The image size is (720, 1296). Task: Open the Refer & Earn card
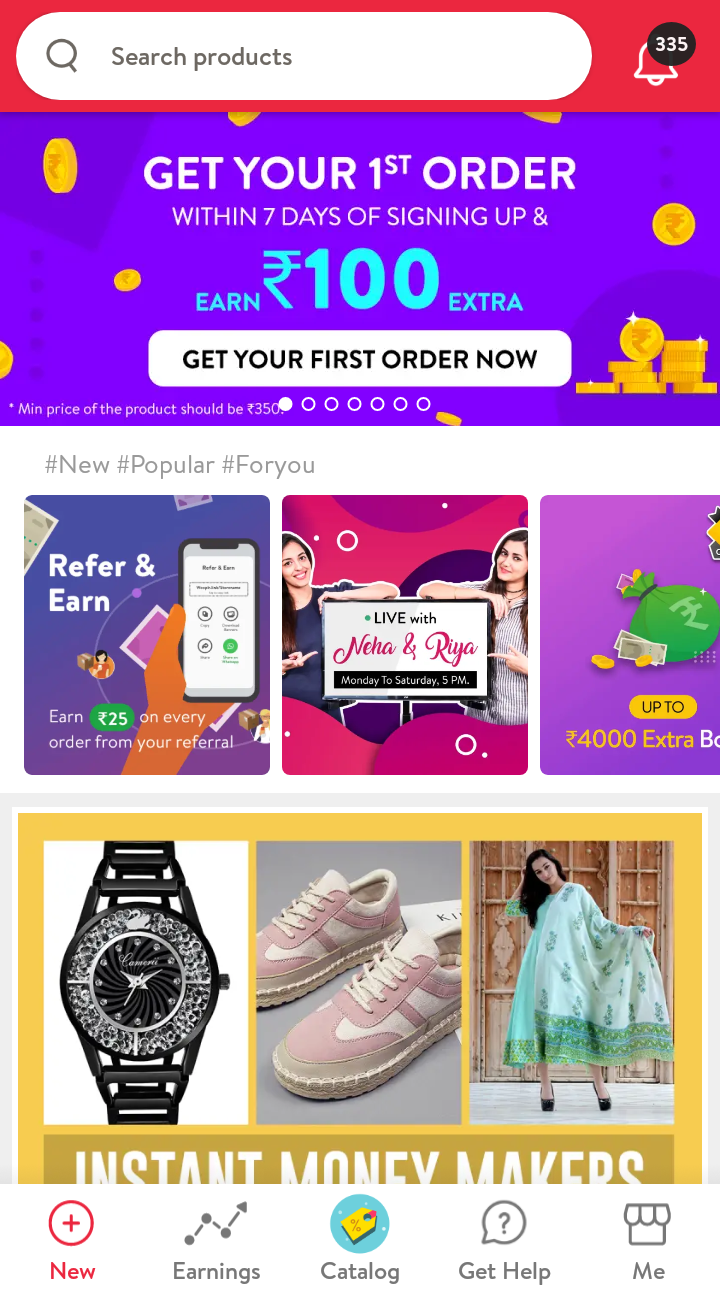147,635
